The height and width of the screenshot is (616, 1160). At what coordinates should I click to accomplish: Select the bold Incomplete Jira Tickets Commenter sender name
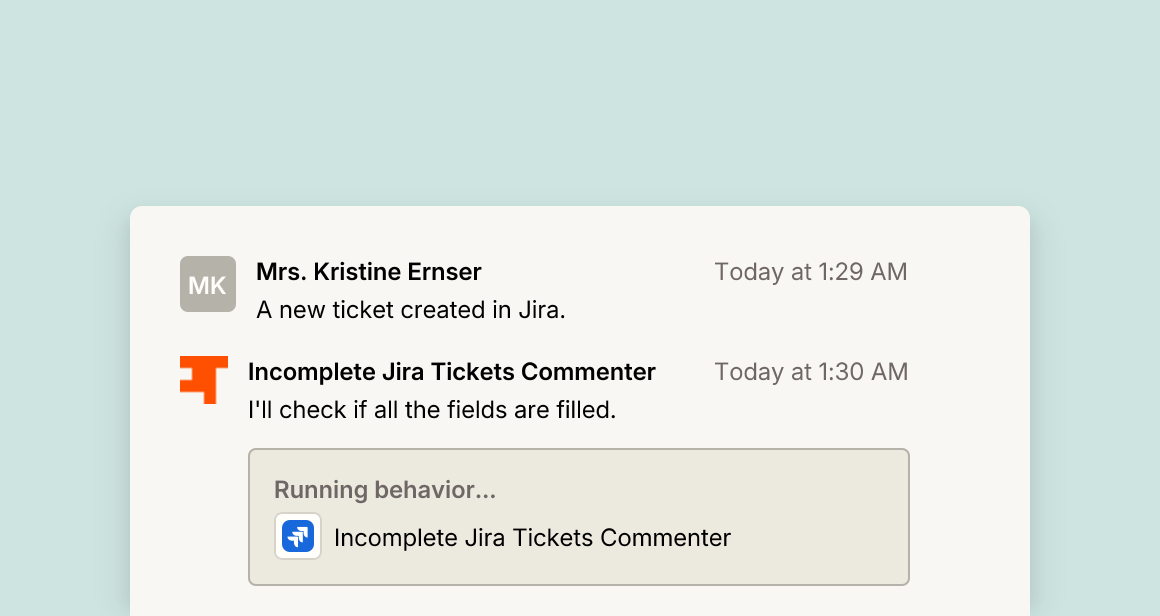pyautogui.click(x=451, y=371)
